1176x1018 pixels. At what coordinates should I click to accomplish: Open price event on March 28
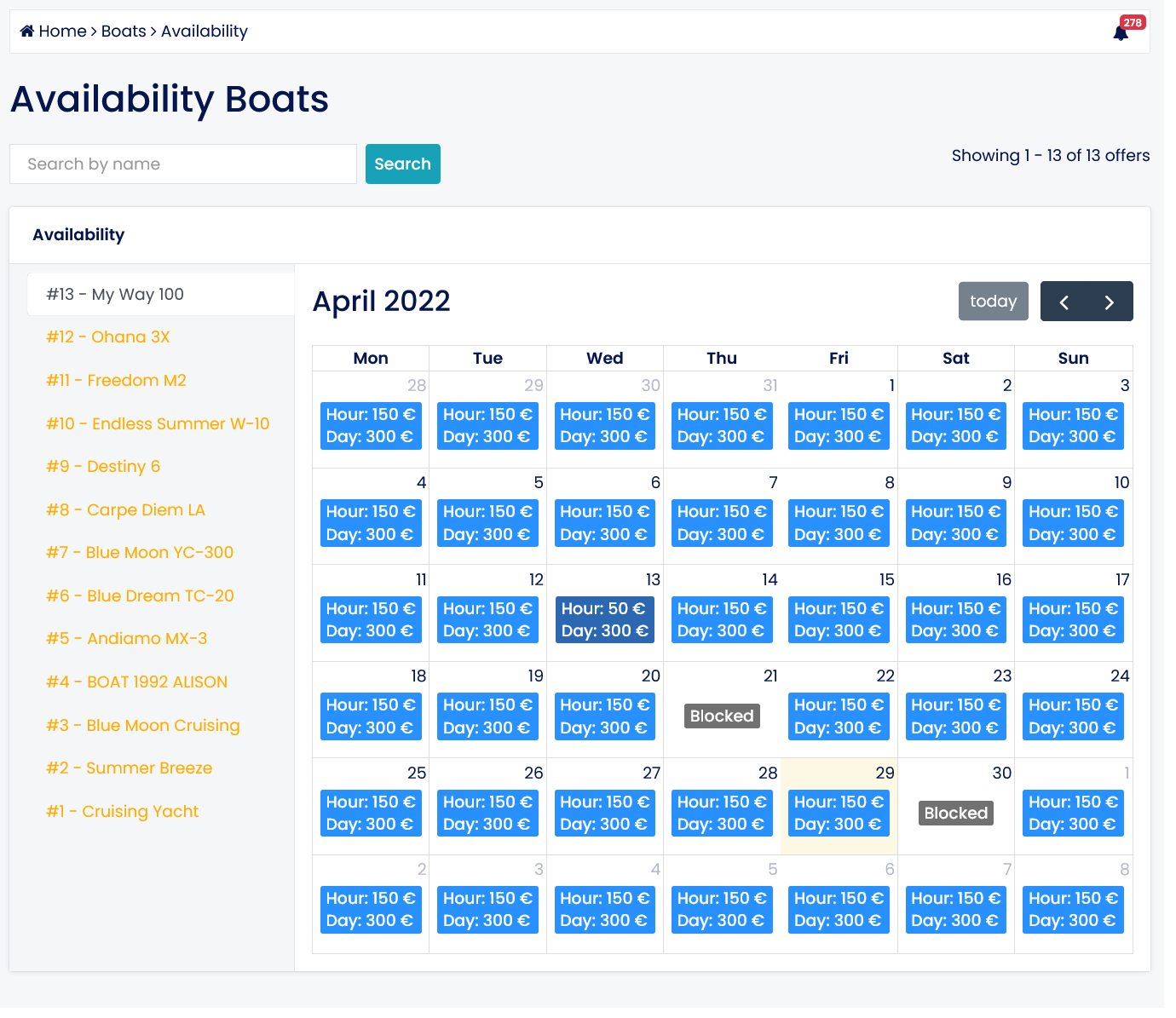(371, 426)
